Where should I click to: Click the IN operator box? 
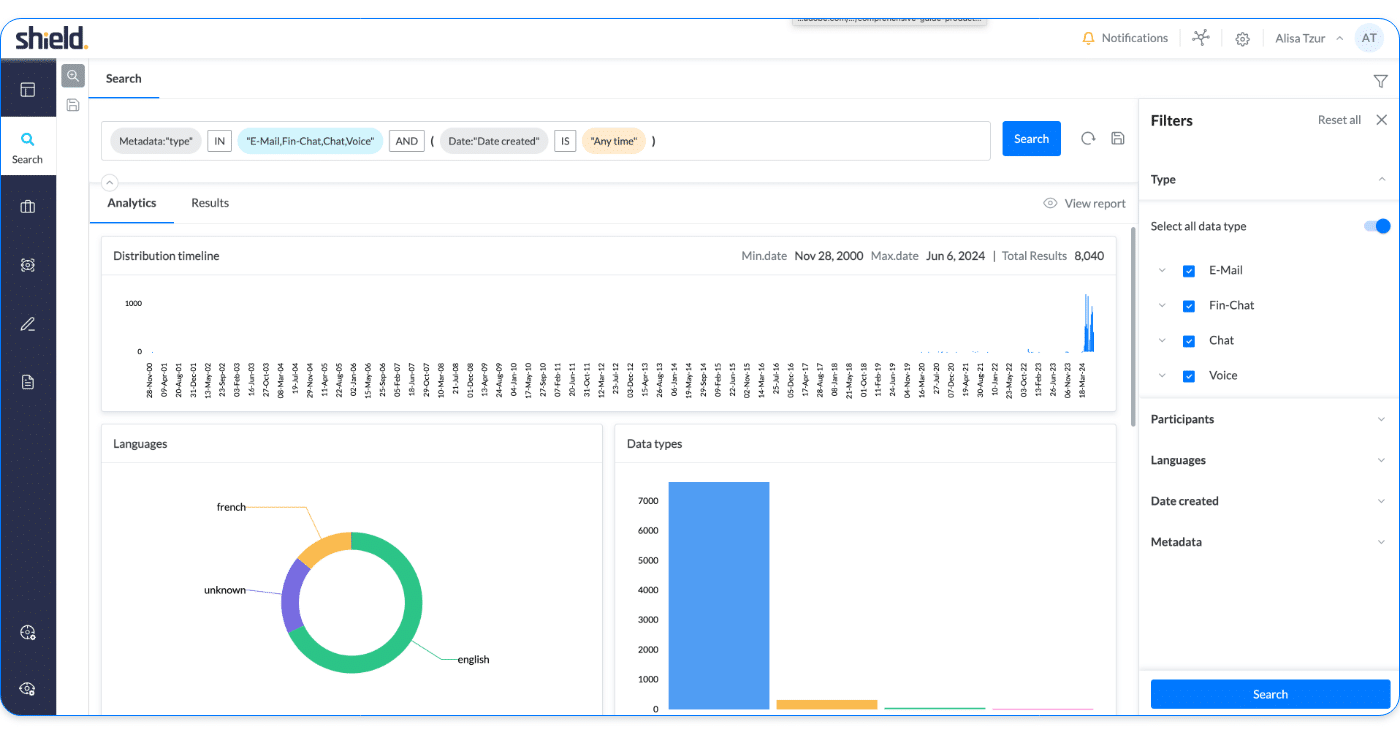point(220,141)
